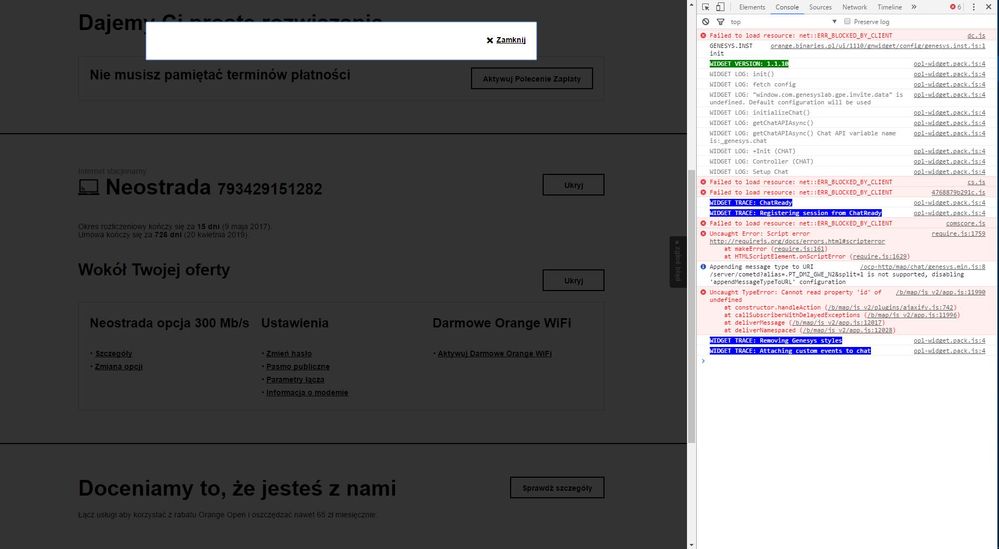999x549 pixels.
Task: Click the Aktywuj Darmowe Orange WiFi link
Action: tap(494, 353)
